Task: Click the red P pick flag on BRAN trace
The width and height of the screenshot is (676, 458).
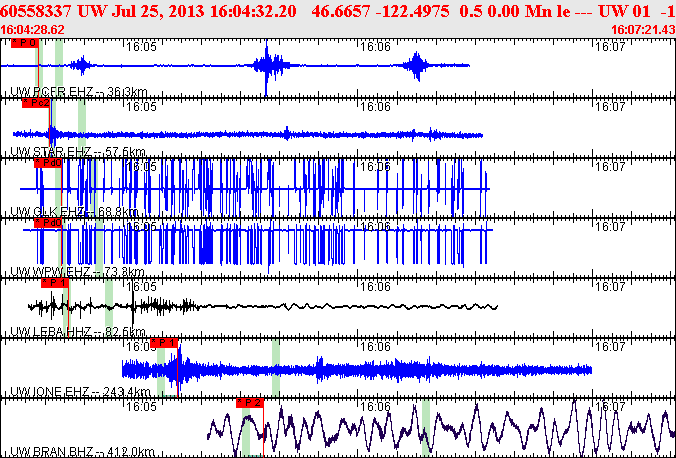Action: pyautogui.click(x=250, y=403)
